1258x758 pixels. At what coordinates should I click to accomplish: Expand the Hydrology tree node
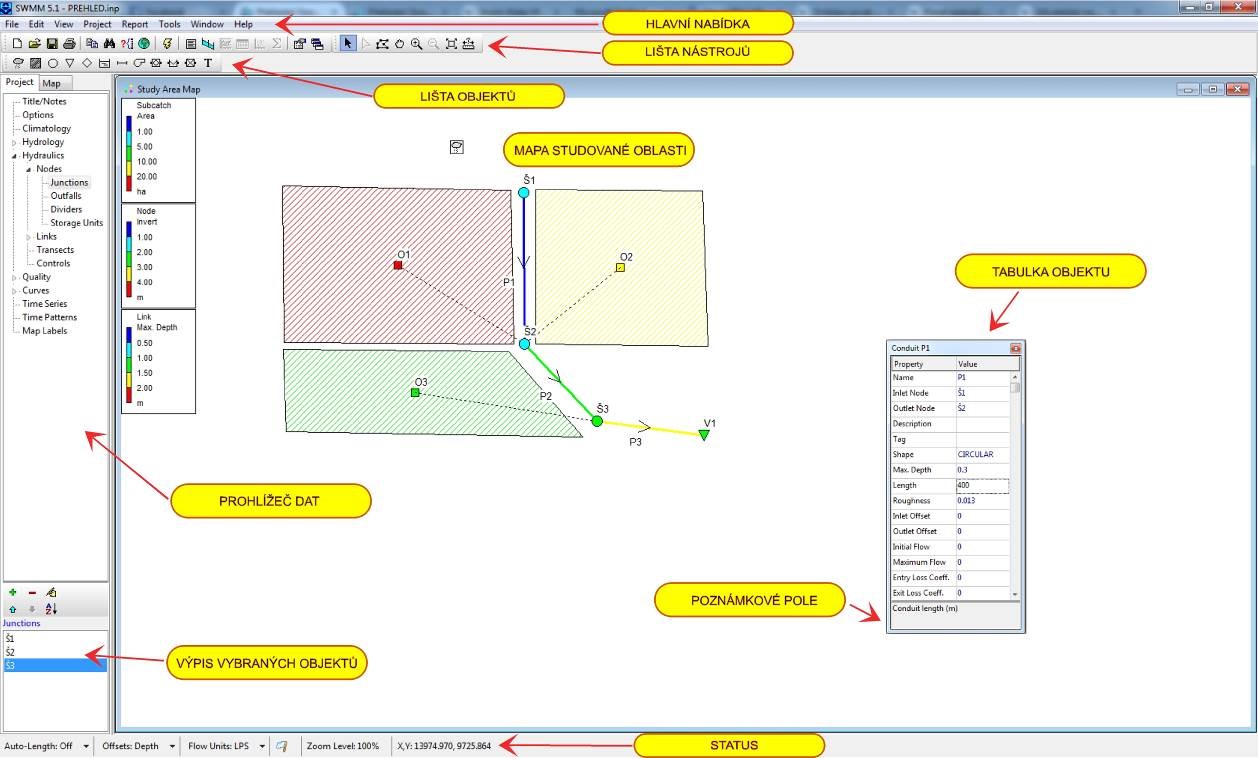pos(14,142)
